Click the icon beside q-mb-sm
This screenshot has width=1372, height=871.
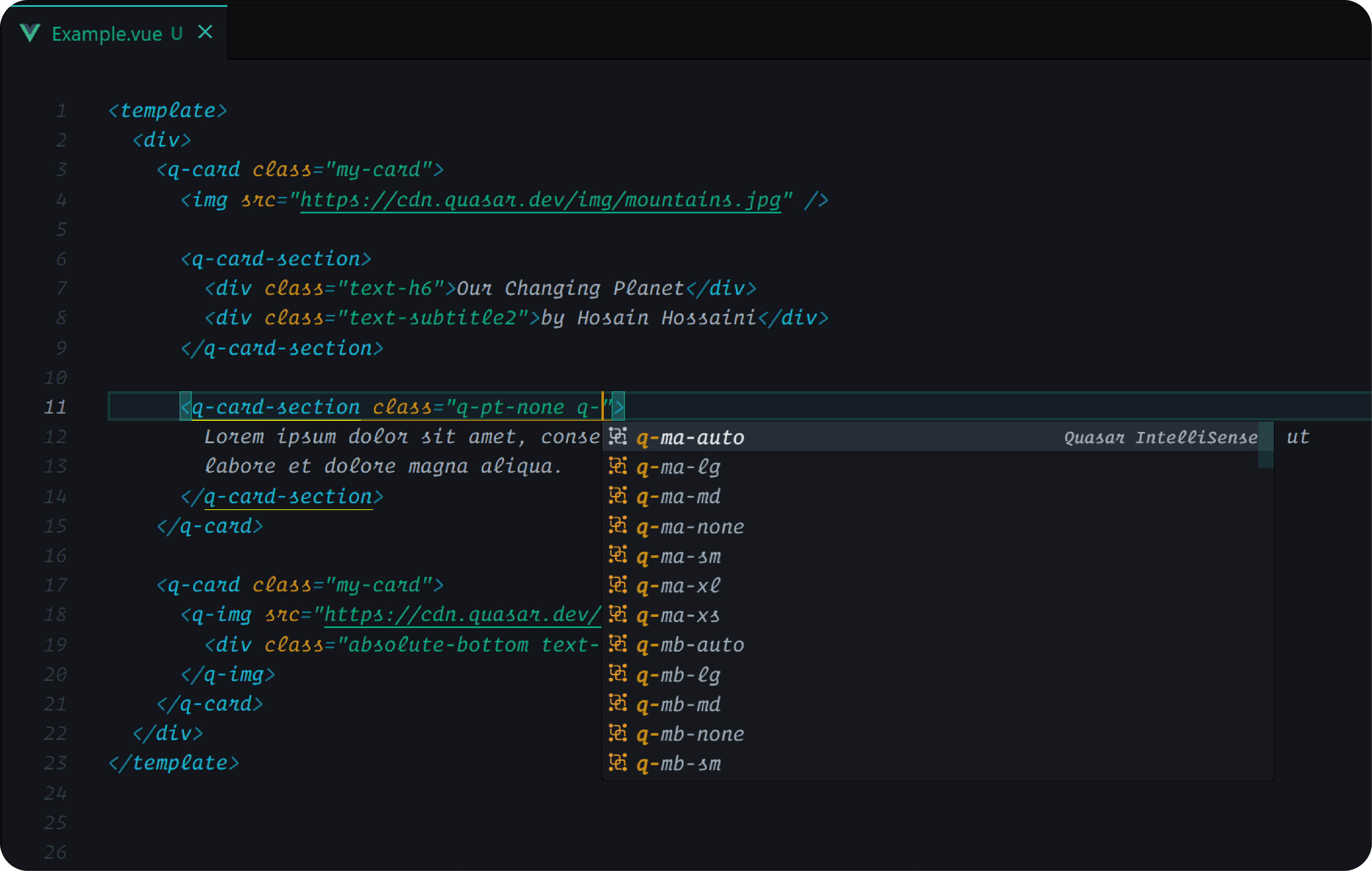pyautogui.click(x=618, y=762)
